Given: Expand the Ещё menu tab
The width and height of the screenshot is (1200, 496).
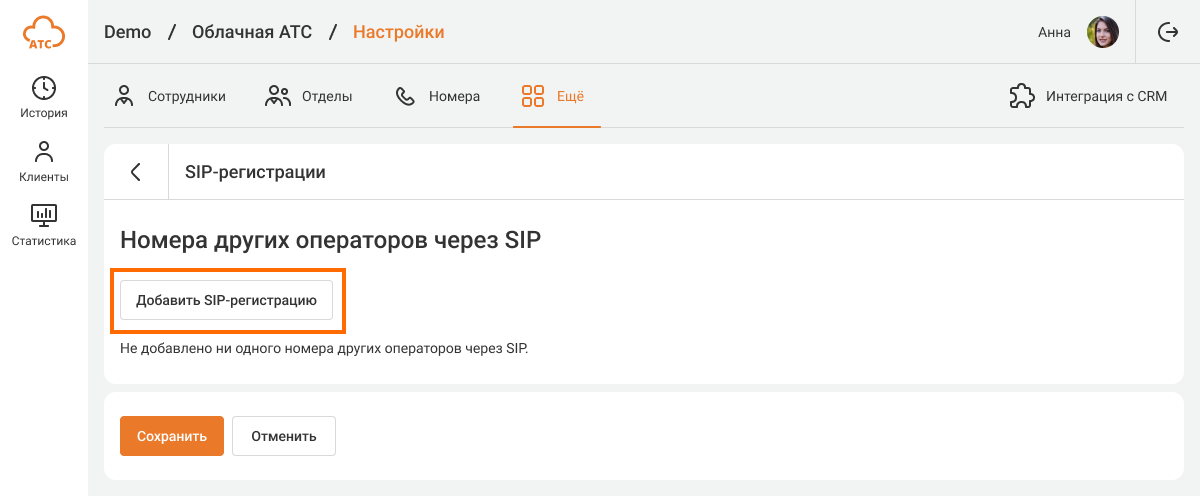Looking at the screenshot, I should (x=553, y=97).
